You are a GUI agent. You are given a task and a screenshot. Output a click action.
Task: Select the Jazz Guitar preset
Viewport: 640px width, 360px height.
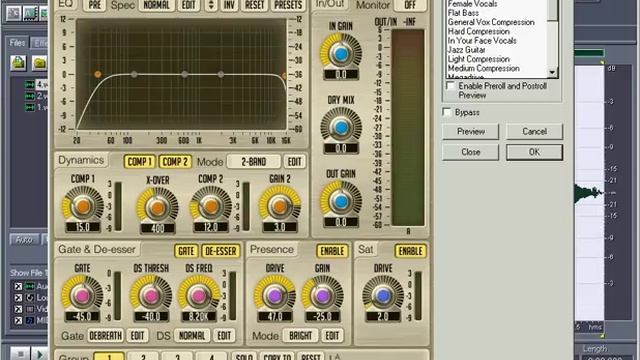467,50
